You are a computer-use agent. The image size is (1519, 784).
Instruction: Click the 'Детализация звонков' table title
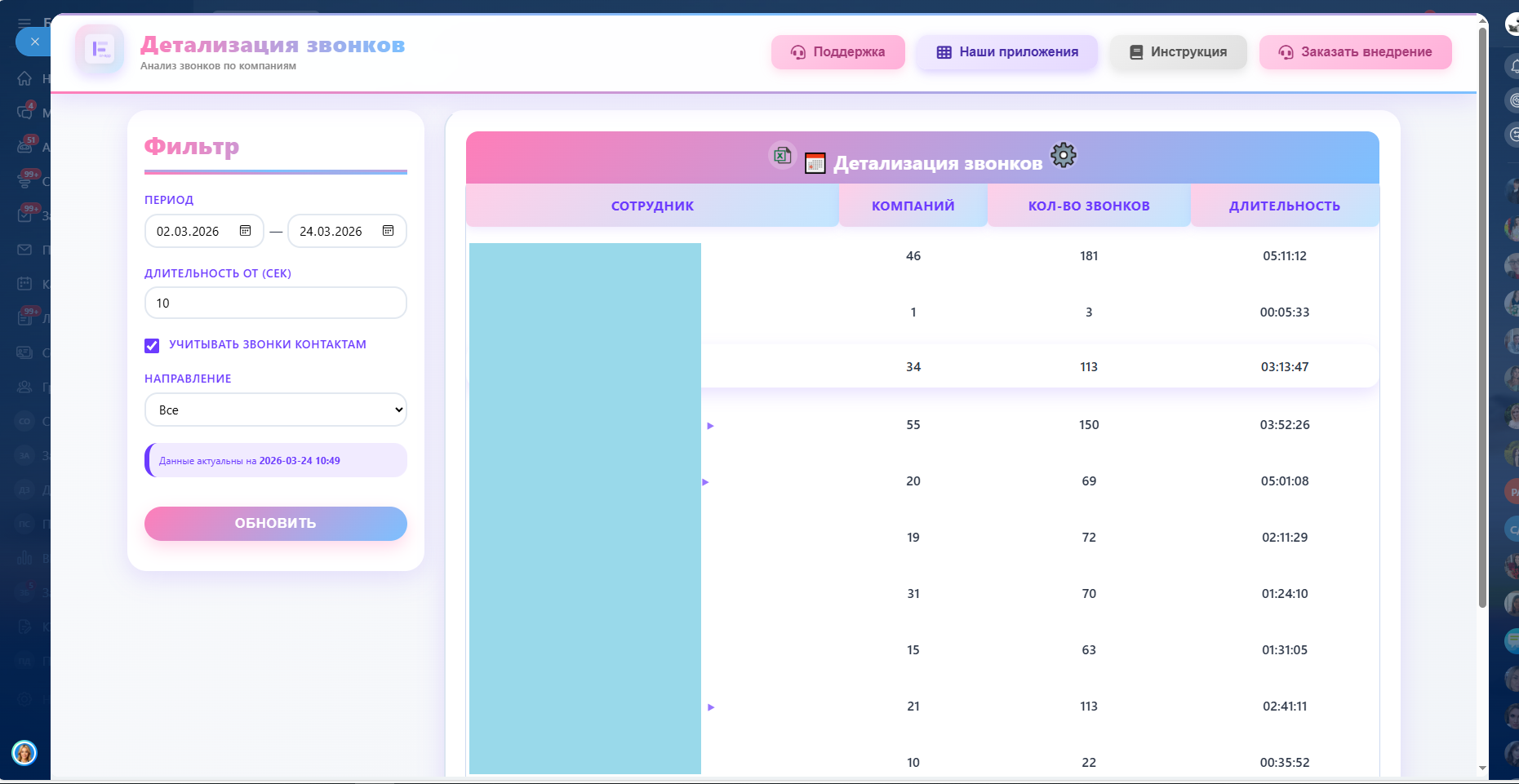click(938, 163)
